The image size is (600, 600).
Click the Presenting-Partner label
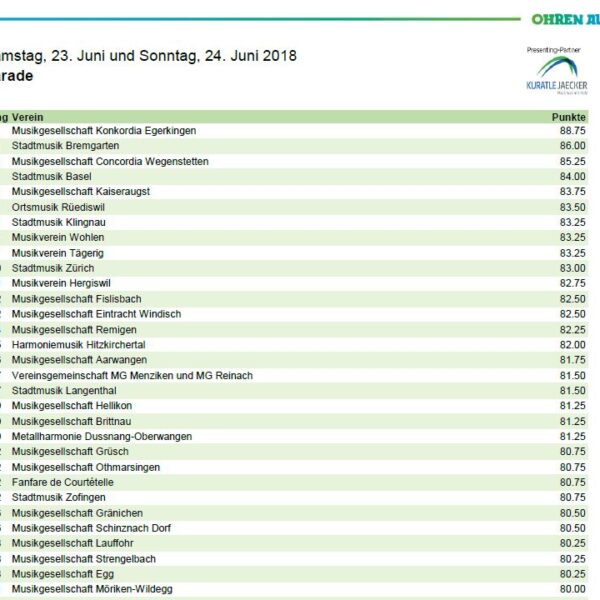554,49
